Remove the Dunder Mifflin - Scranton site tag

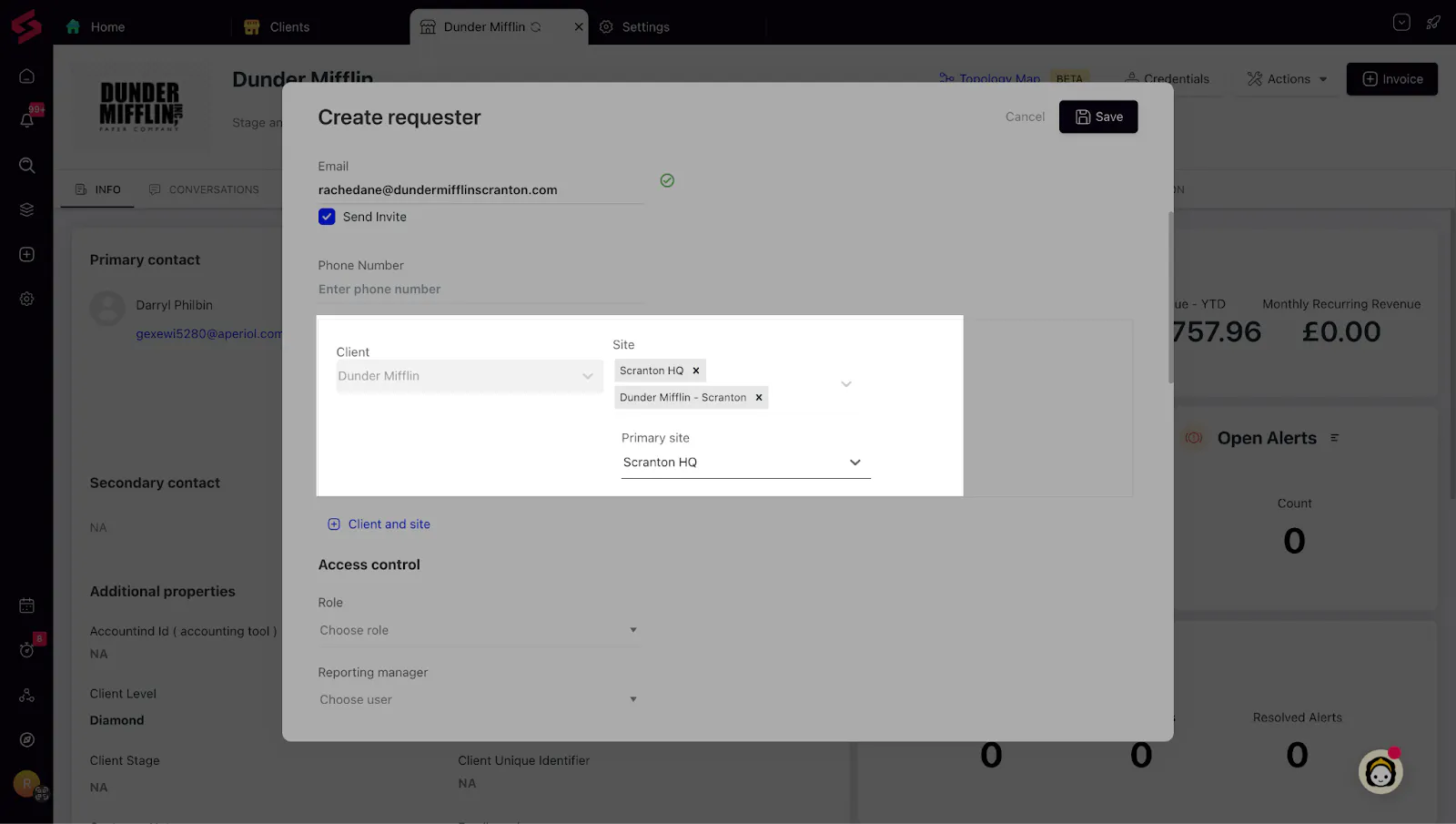coord(759,397)
